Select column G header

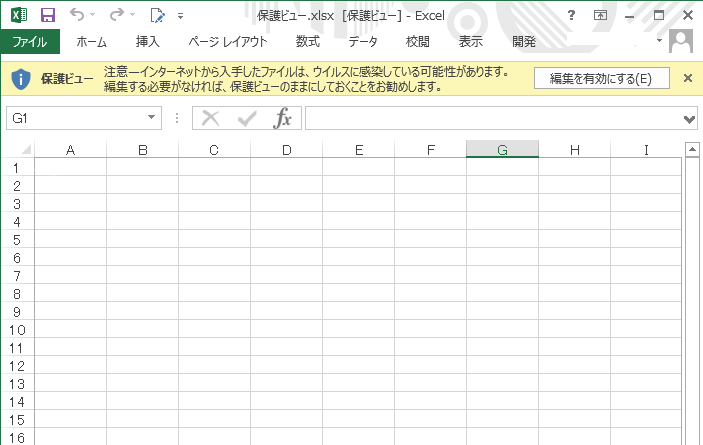click(x=502, y=150)
